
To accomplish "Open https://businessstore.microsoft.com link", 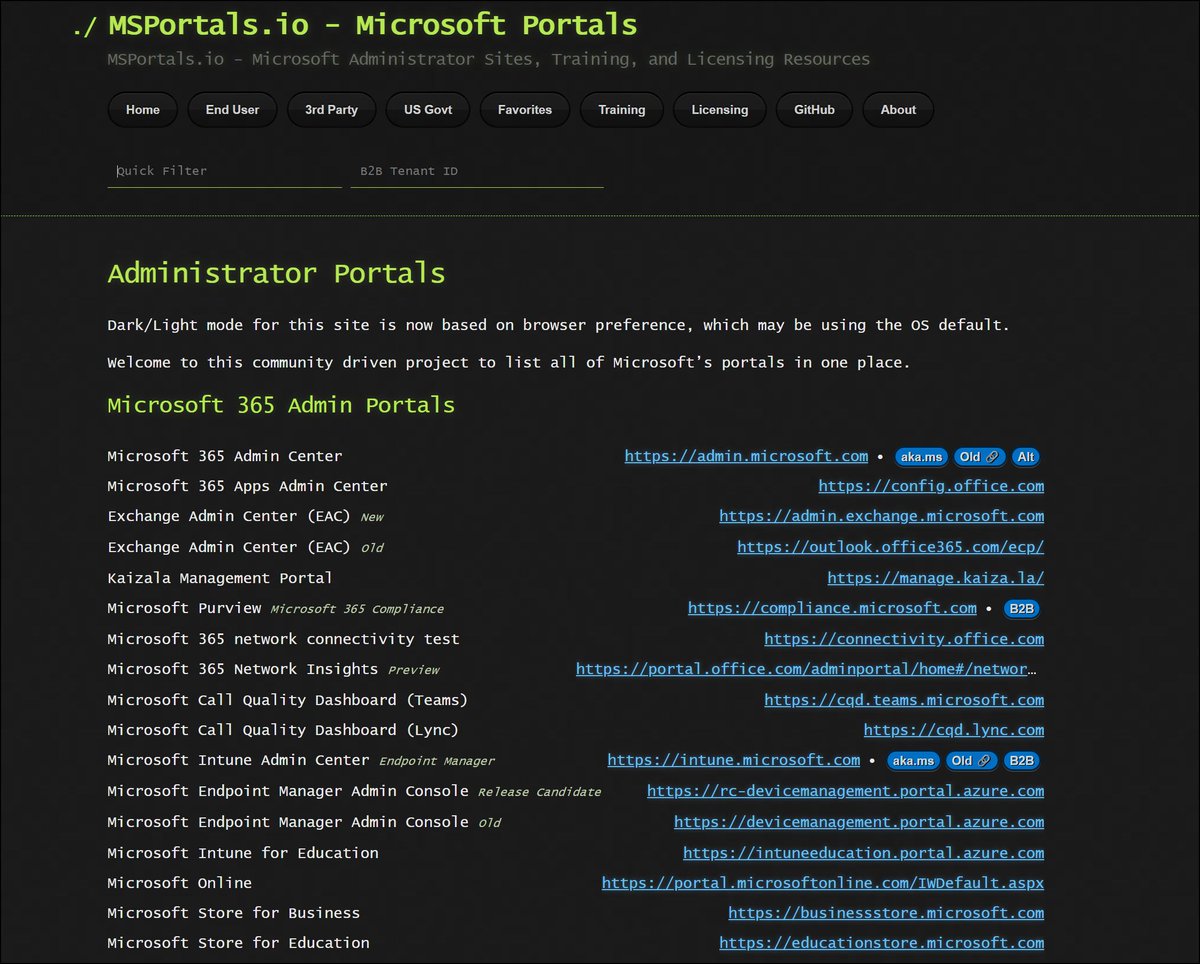I will pyautogui.click(x=886, y=913).
